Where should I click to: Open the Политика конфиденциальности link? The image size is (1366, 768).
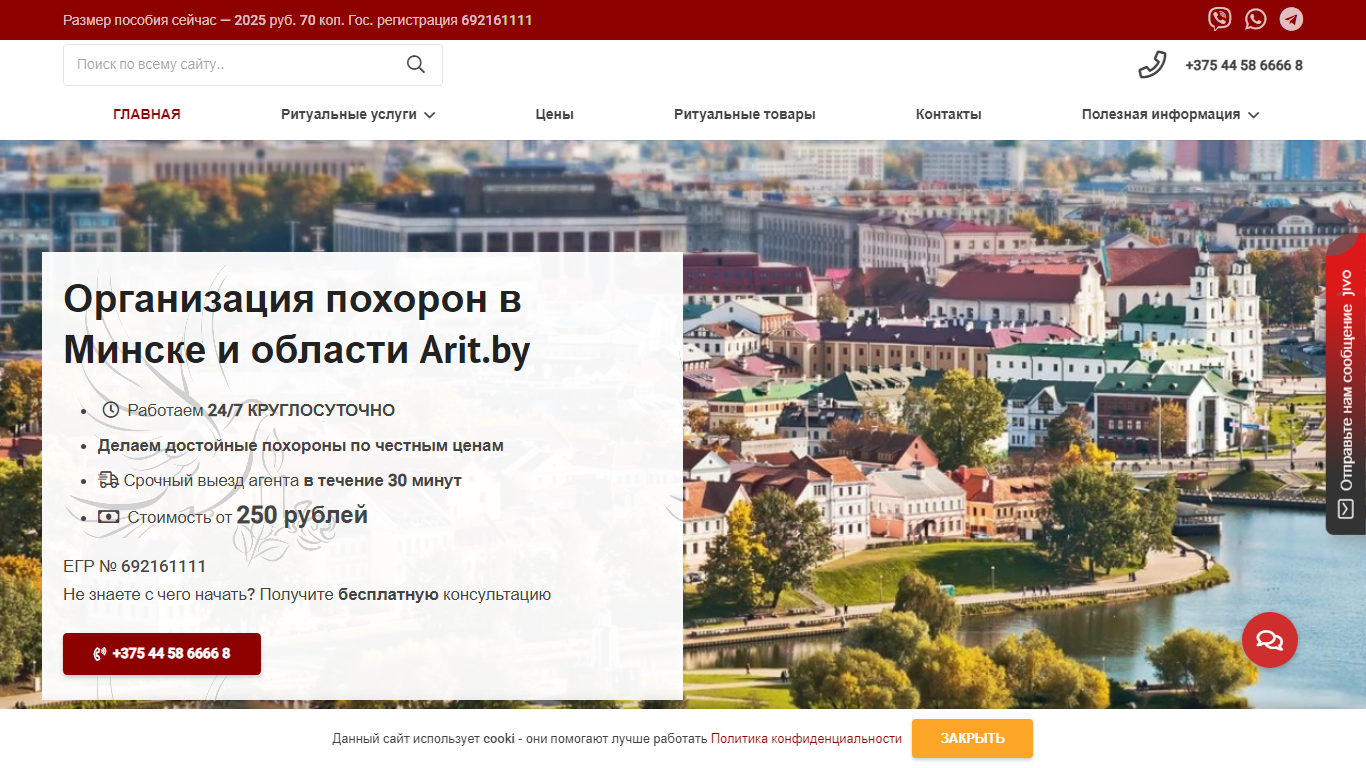coord(806,739)
